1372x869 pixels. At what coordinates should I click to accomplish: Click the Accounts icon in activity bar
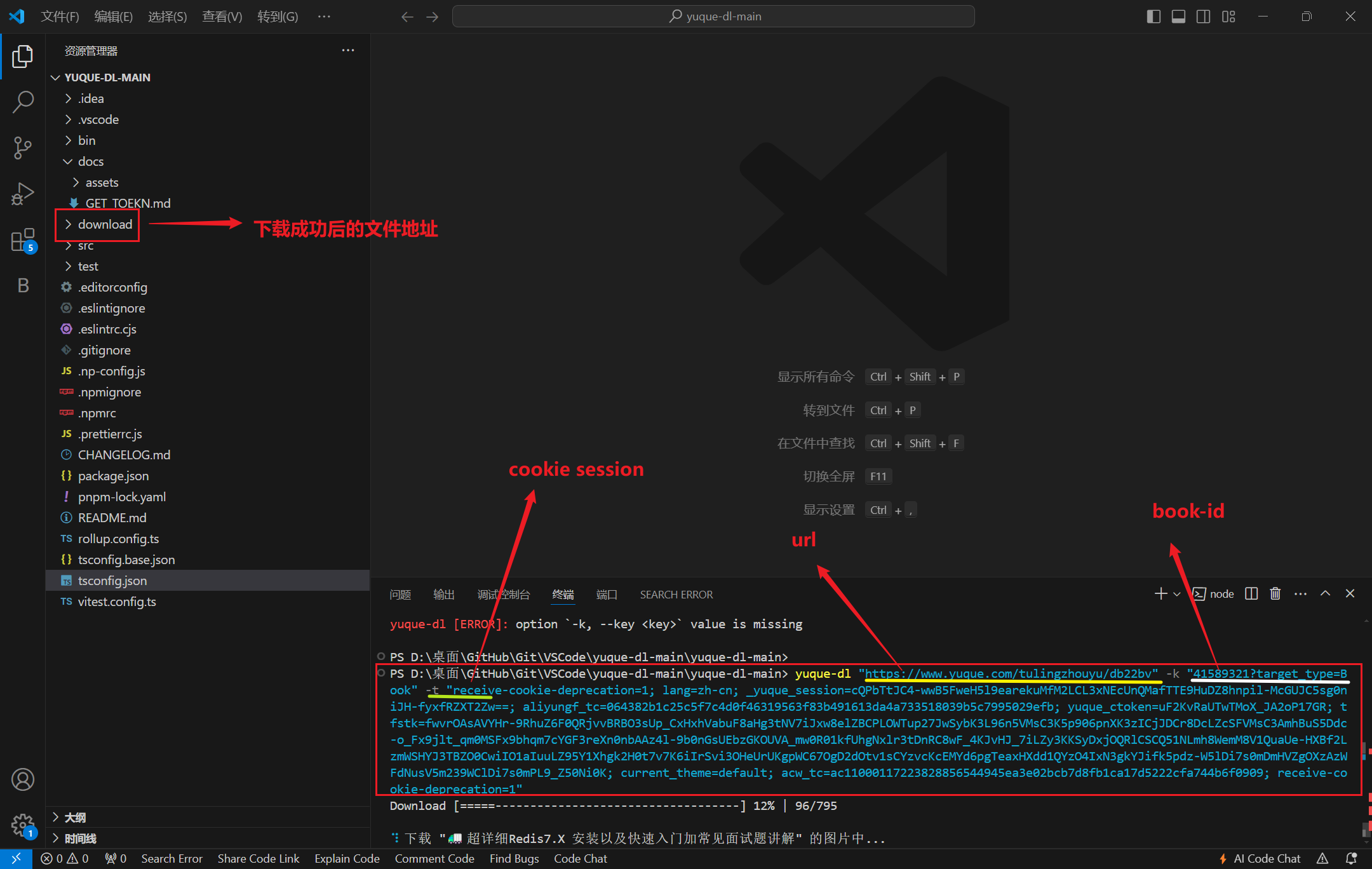(23, 779)
